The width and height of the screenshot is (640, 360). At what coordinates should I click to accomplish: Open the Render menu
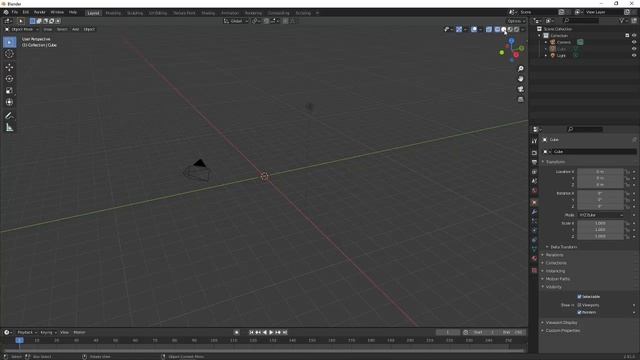pyautogui.click(x=40, y=12)
